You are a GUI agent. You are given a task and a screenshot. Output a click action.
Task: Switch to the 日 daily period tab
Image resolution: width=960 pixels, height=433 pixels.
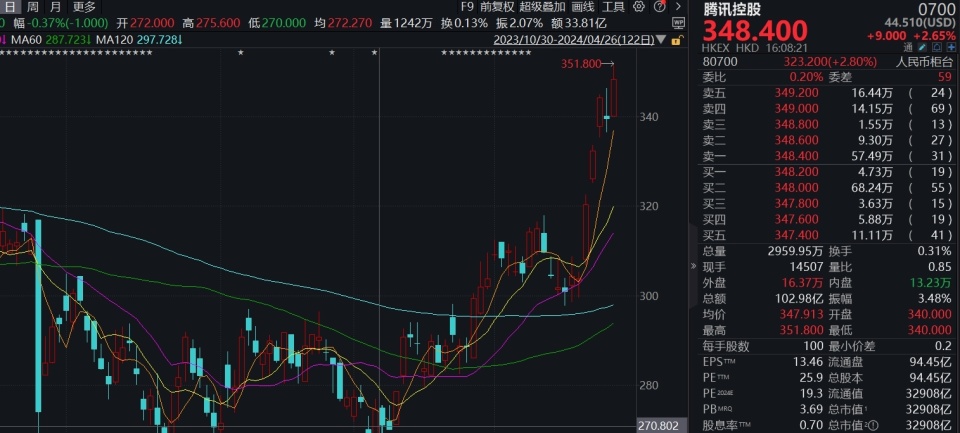[x=12, y=7]
